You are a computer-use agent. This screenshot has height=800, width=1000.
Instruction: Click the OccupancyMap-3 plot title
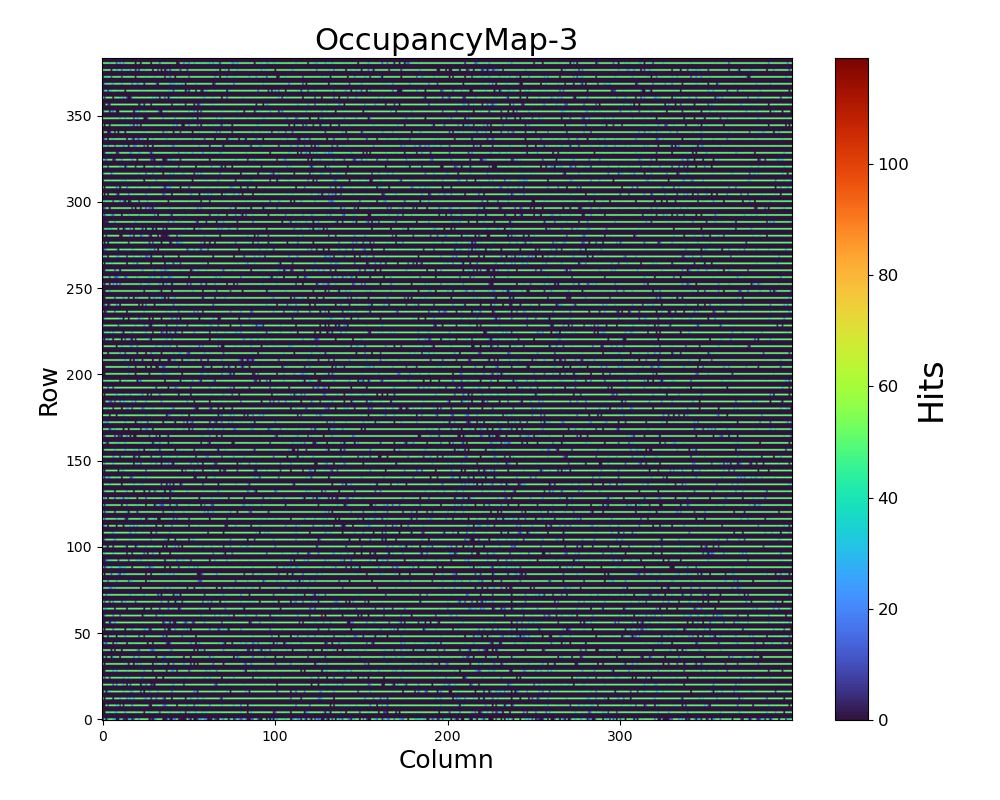point(446,40)
